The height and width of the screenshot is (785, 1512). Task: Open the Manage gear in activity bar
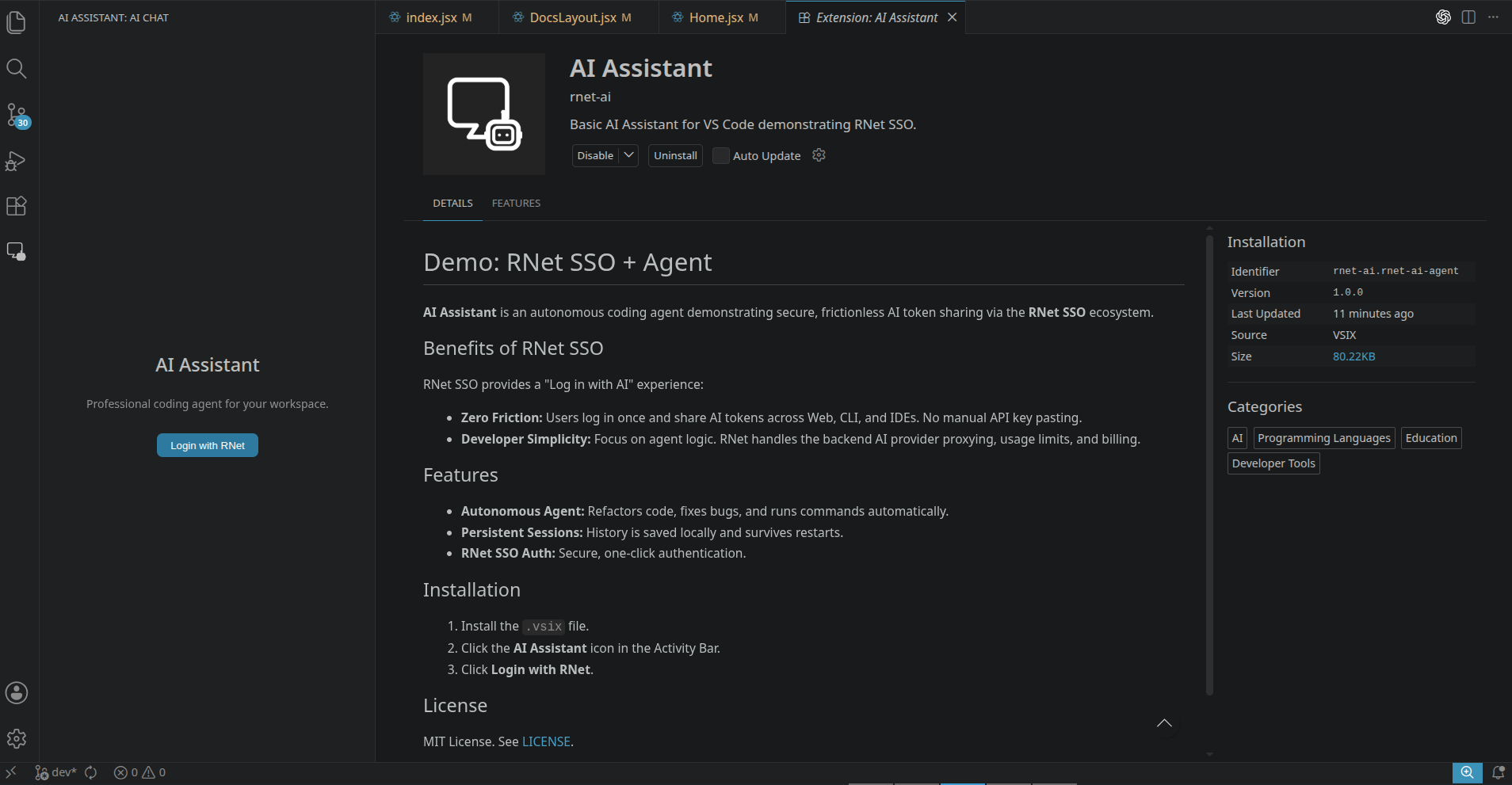pos(17,739)
